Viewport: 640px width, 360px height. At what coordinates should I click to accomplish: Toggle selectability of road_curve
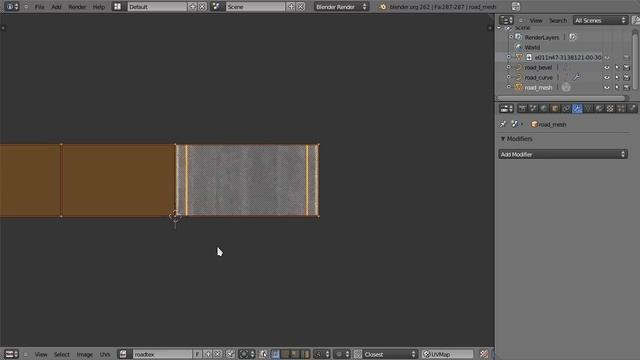coord(617,77)
